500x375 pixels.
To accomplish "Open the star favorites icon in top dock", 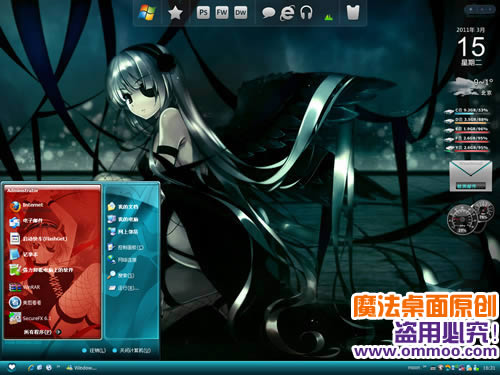I will (175, 13).
